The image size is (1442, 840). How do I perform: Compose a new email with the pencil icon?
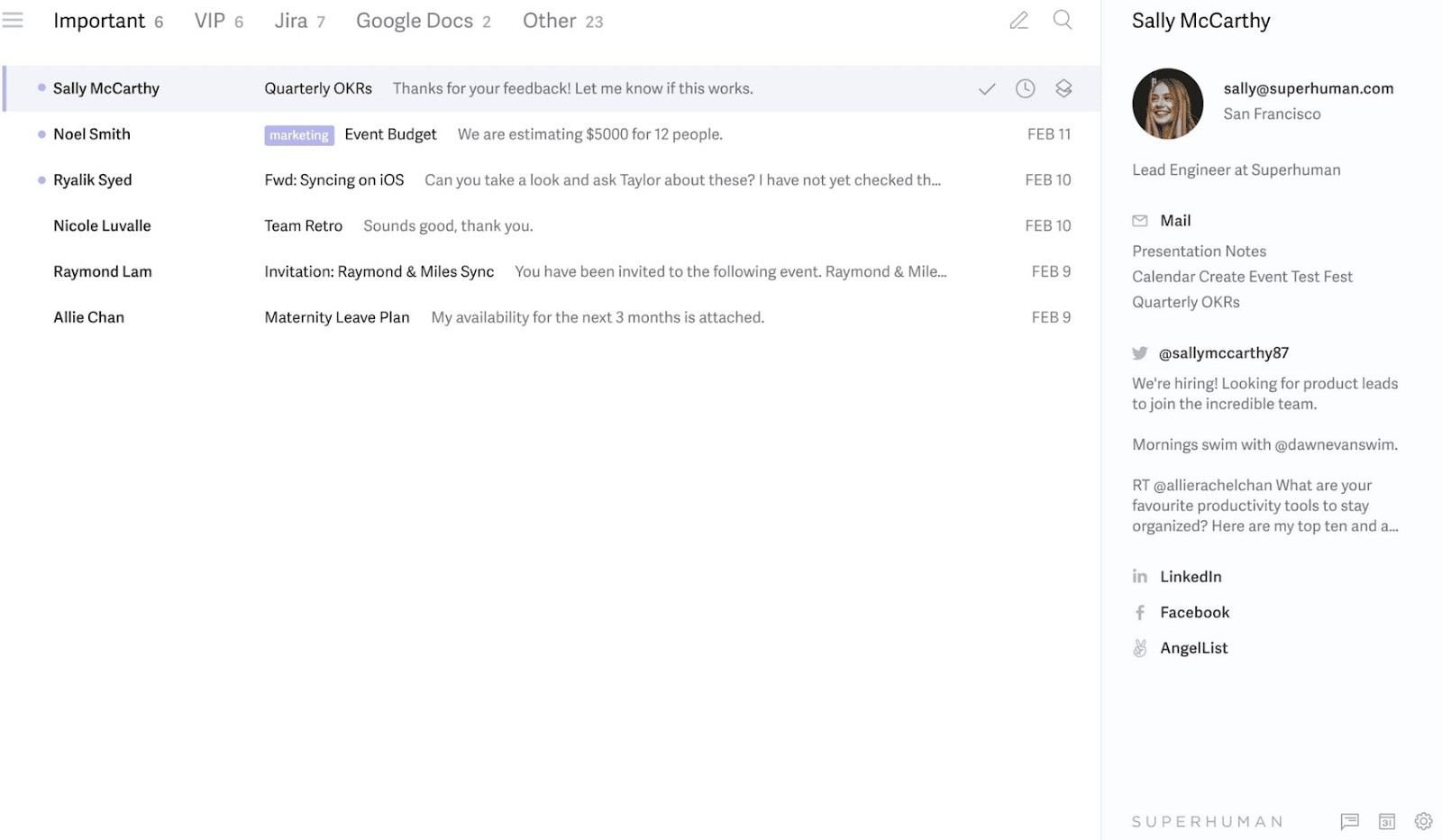[1018, 20]
